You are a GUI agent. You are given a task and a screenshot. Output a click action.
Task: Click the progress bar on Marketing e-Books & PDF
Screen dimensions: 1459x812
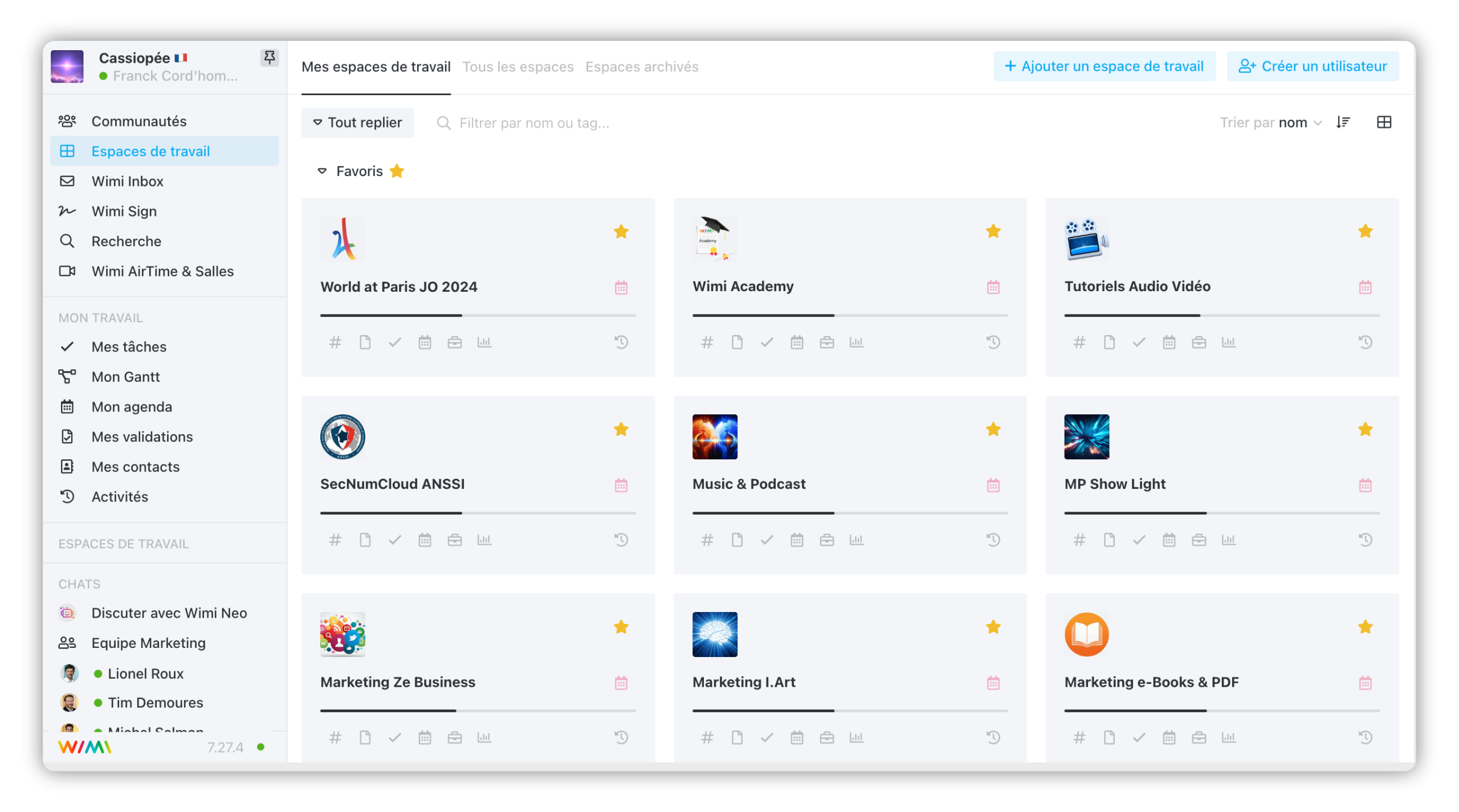[1222, 711]
